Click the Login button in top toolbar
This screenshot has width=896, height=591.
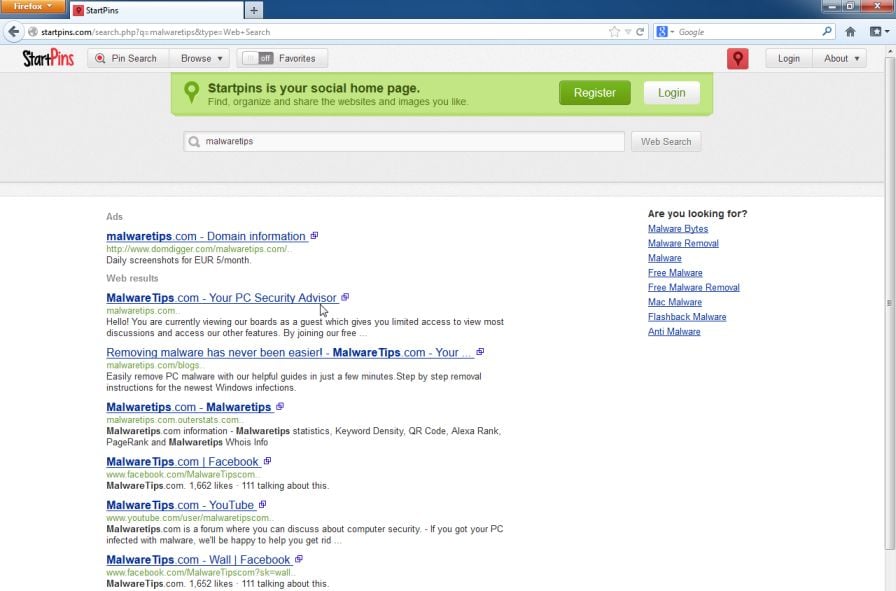pyautogui.click(x=789, y=58)
